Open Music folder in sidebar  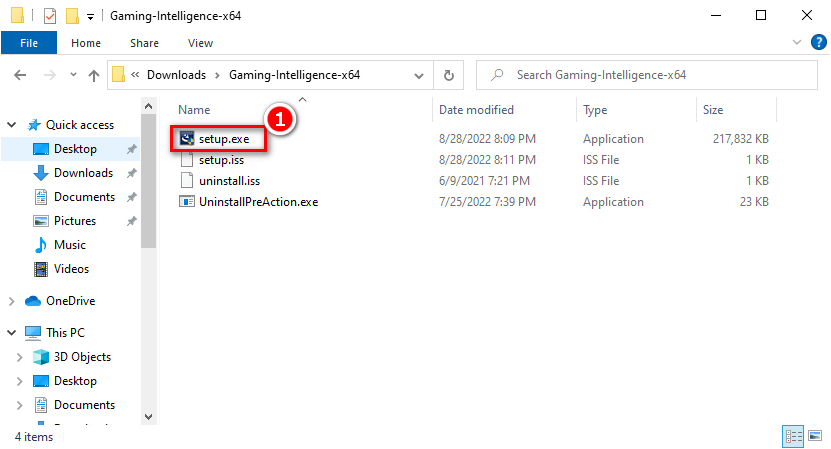(x=69, y=245)
